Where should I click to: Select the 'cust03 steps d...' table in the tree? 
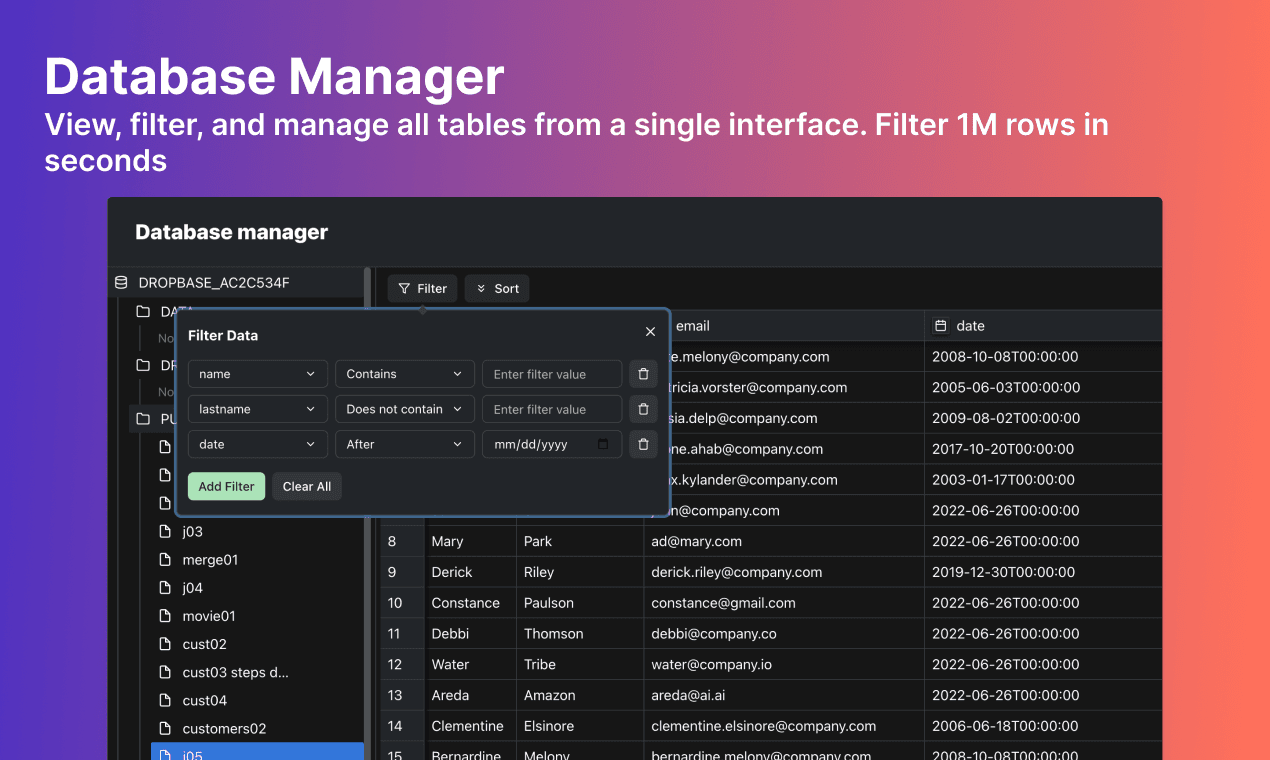[x=257, y=672]
